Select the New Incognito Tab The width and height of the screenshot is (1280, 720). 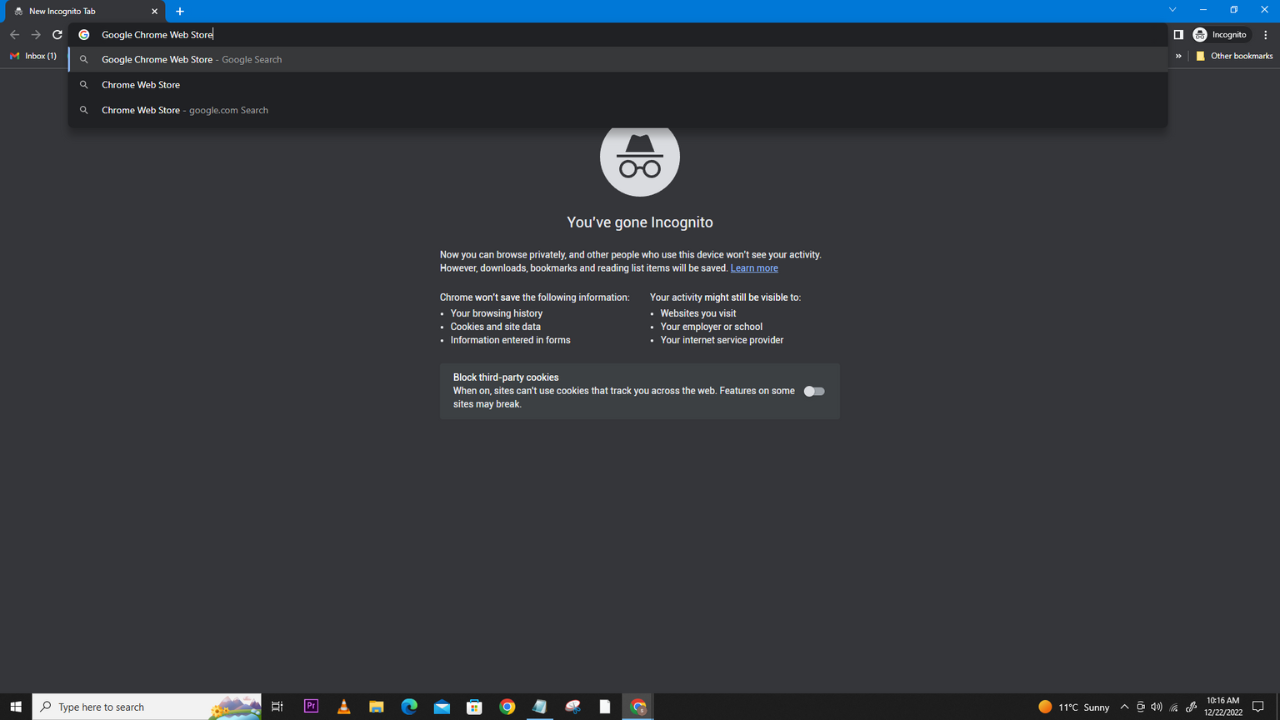86,11
